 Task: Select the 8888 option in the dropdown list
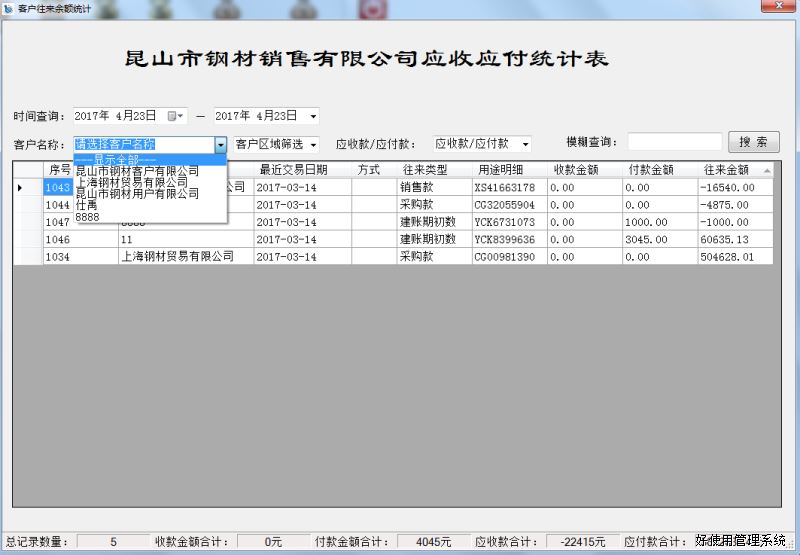coord(88,216)
